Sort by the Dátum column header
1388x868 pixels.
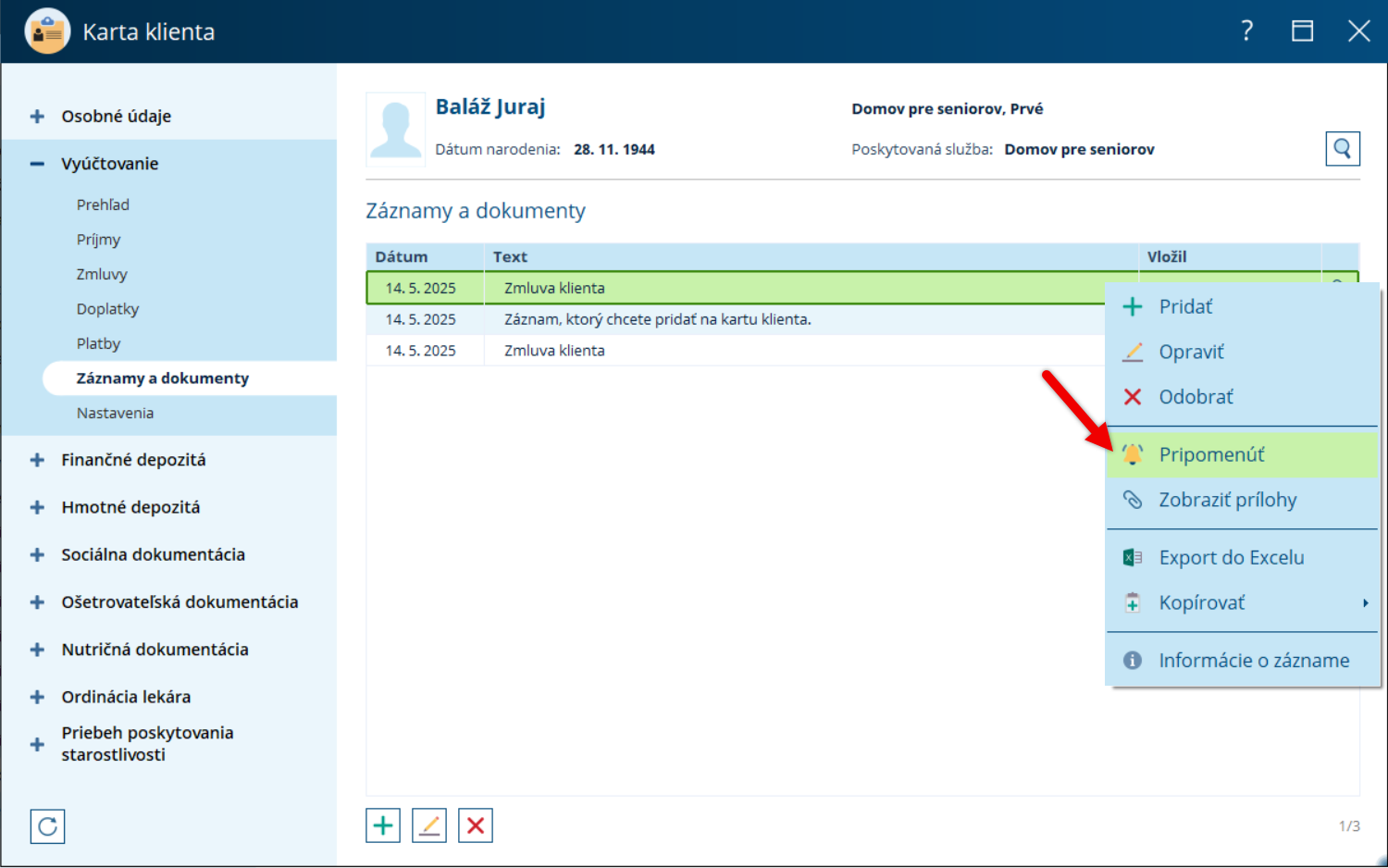tap(425, 256)
